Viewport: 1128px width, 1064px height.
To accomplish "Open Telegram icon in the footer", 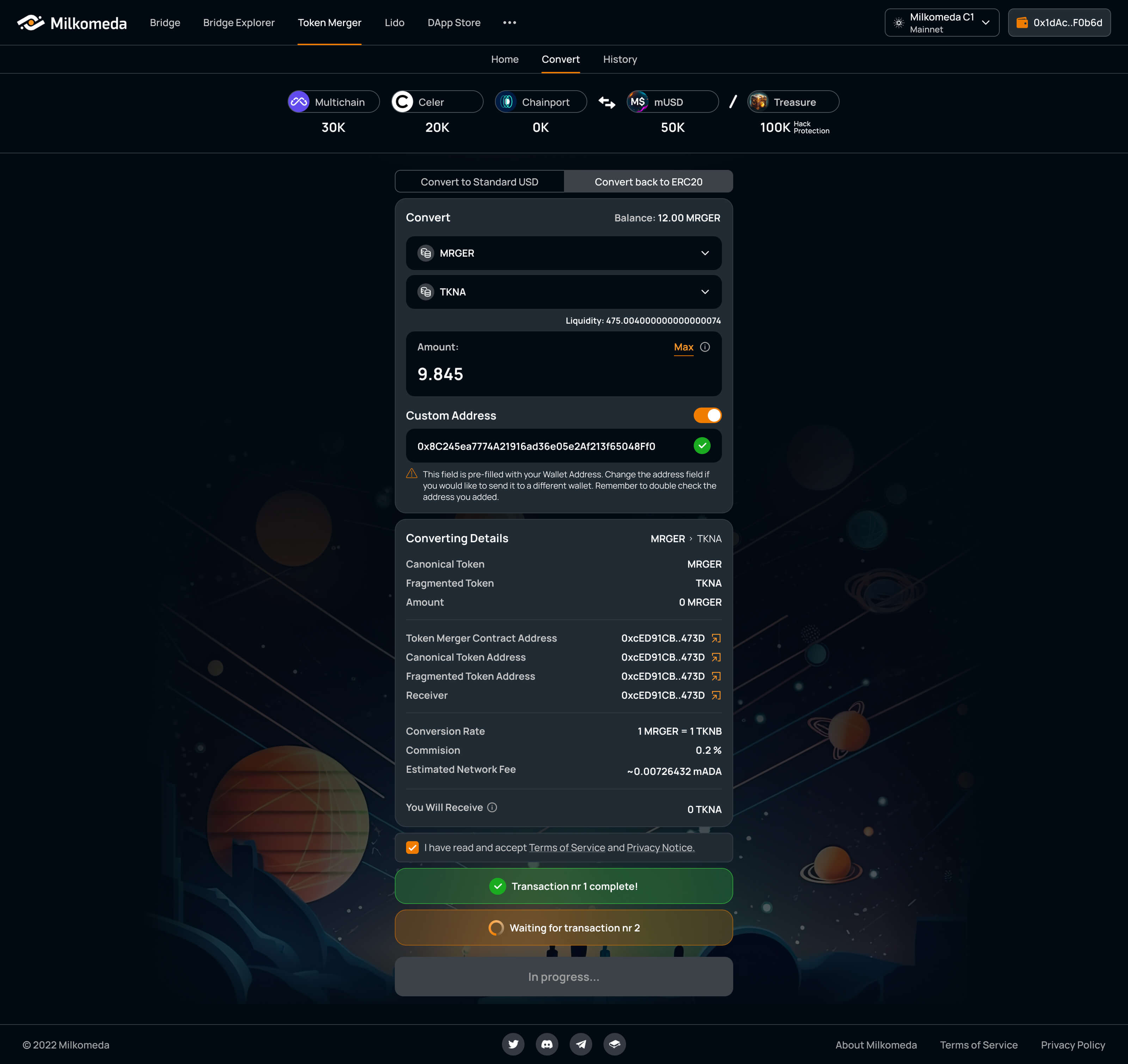I will (x=581, y=1044).
